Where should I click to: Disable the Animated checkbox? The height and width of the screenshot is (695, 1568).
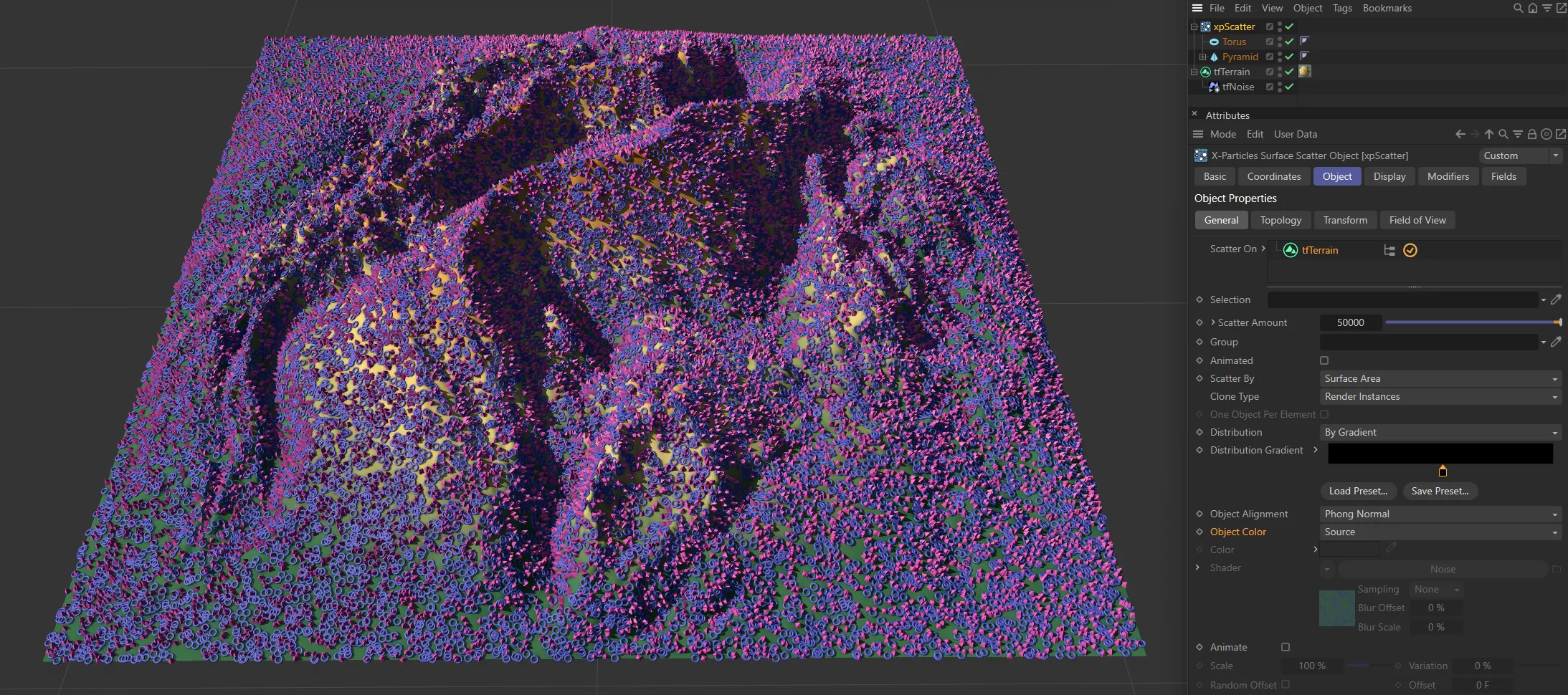[x=1325, y=360]
